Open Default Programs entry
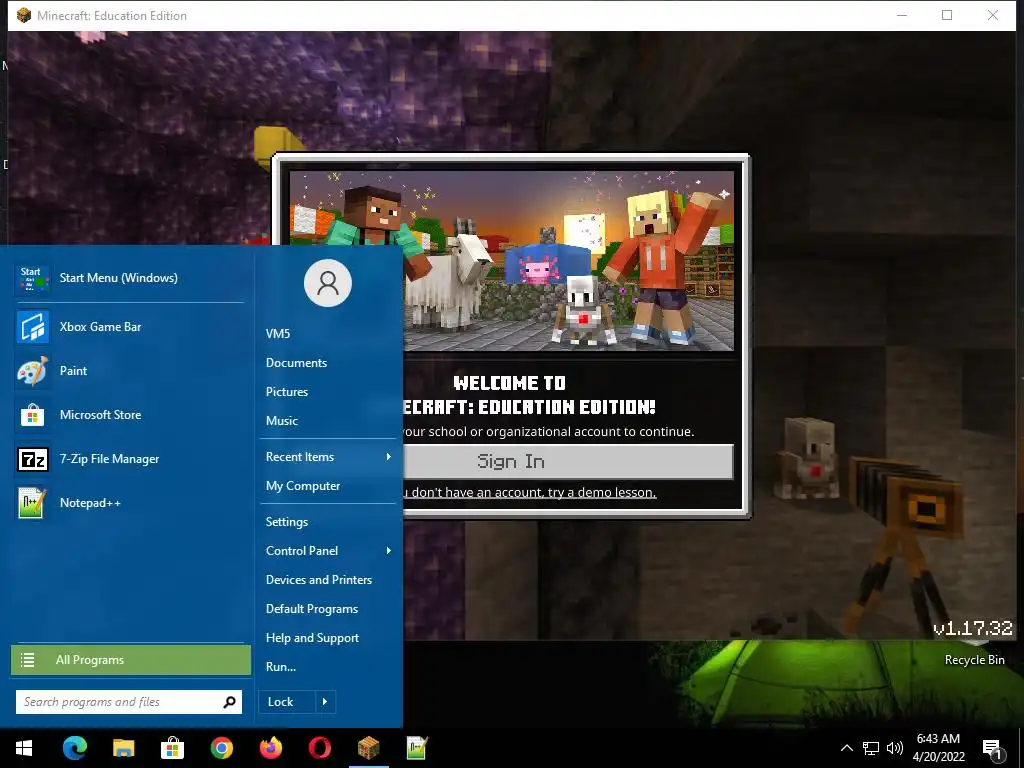Viewport: 1024px width, 768px height. [x=312, y=609]
